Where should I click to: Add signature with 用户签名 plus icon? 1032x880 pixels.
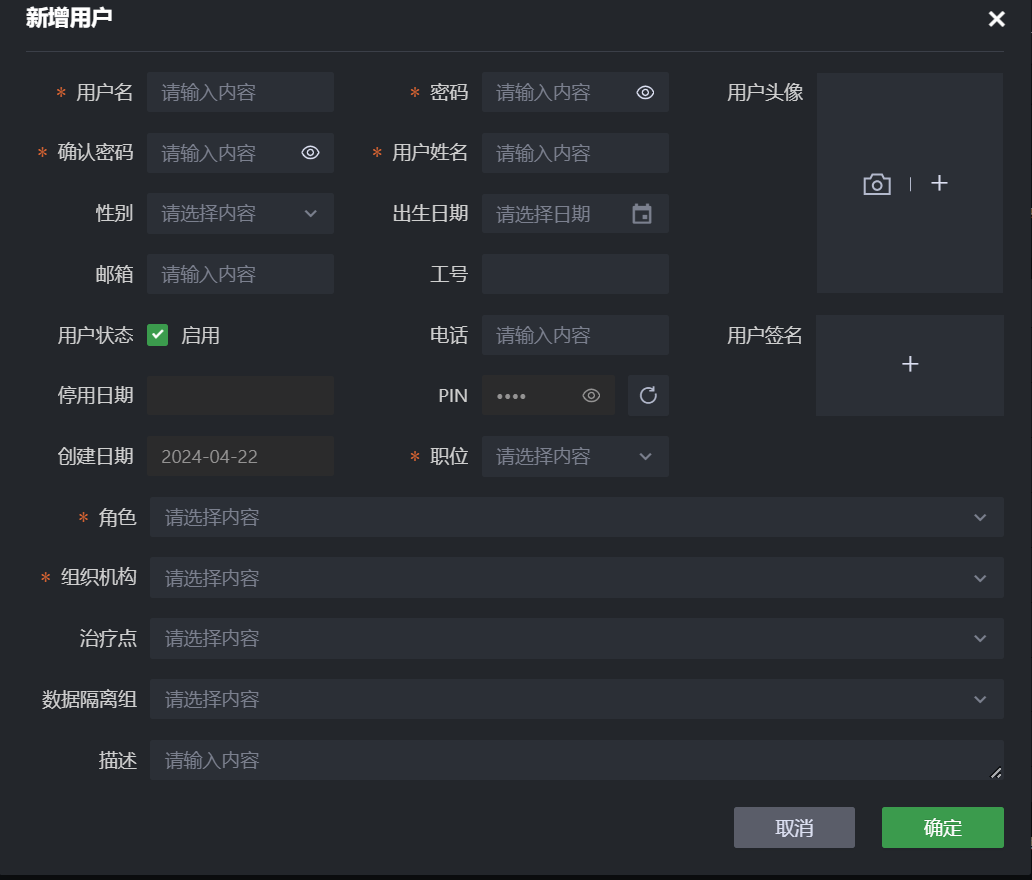[x=910, y=365]
